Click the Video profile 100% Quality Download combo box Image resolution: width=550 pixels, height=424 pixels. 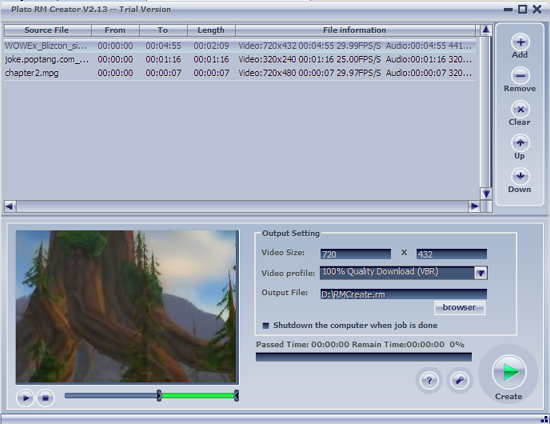pyautogui.click(x=403, y=273)
